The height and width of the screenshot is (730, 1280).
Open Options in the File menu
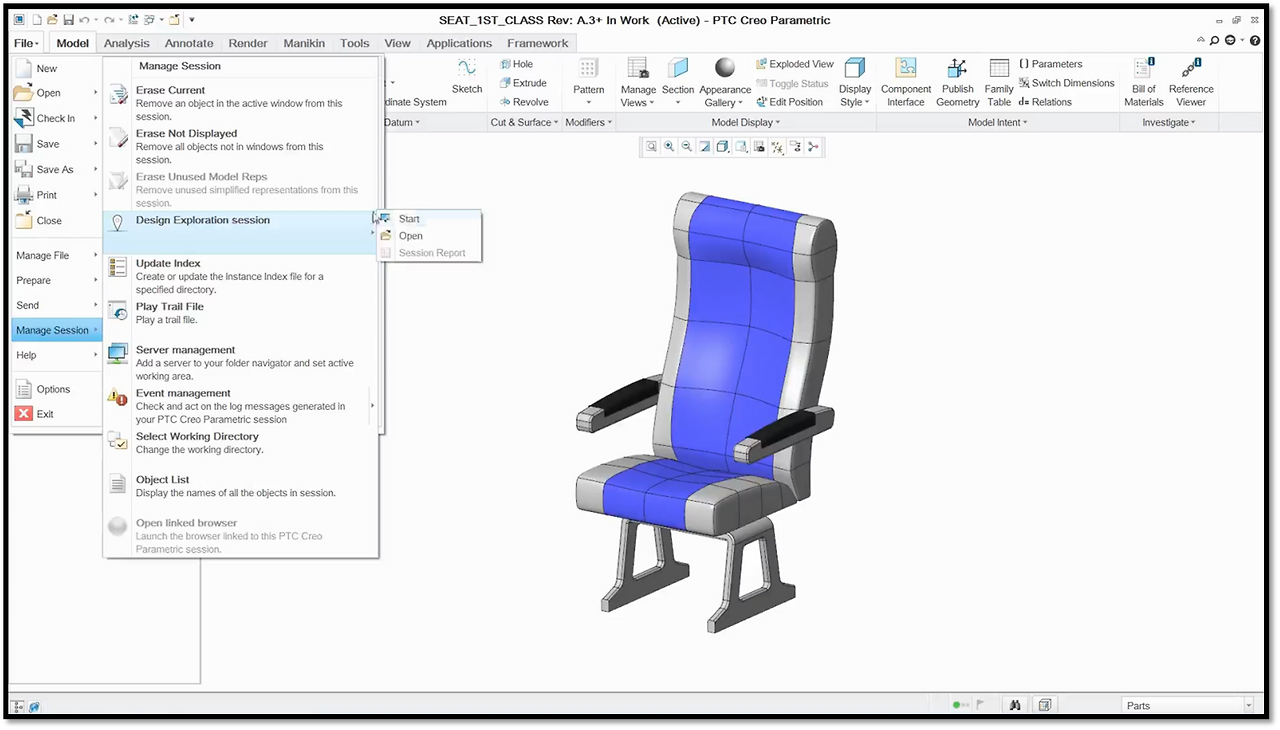tap(56, 389)
